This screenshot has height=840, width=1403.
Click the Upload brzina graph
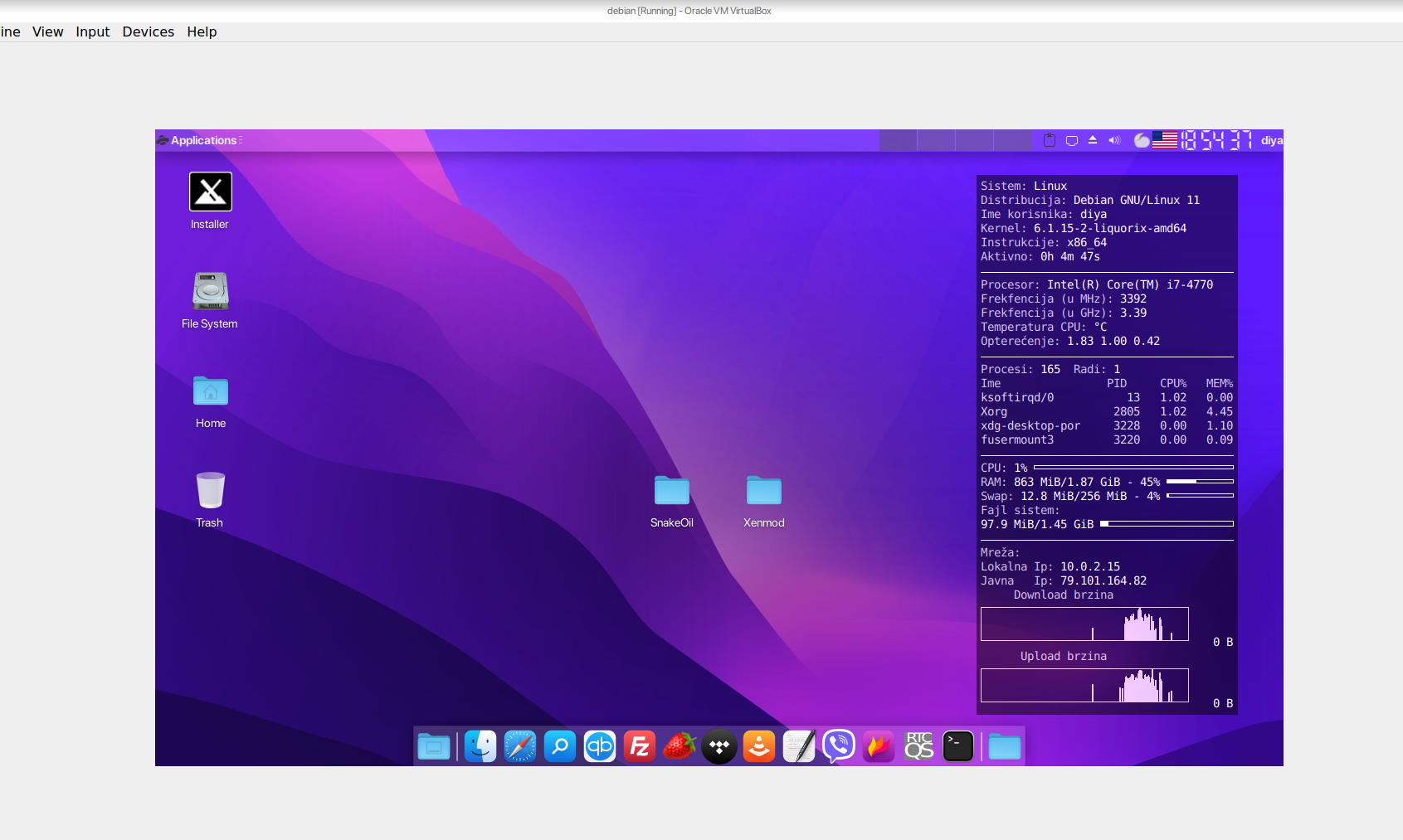click(x=1084, y=686)
